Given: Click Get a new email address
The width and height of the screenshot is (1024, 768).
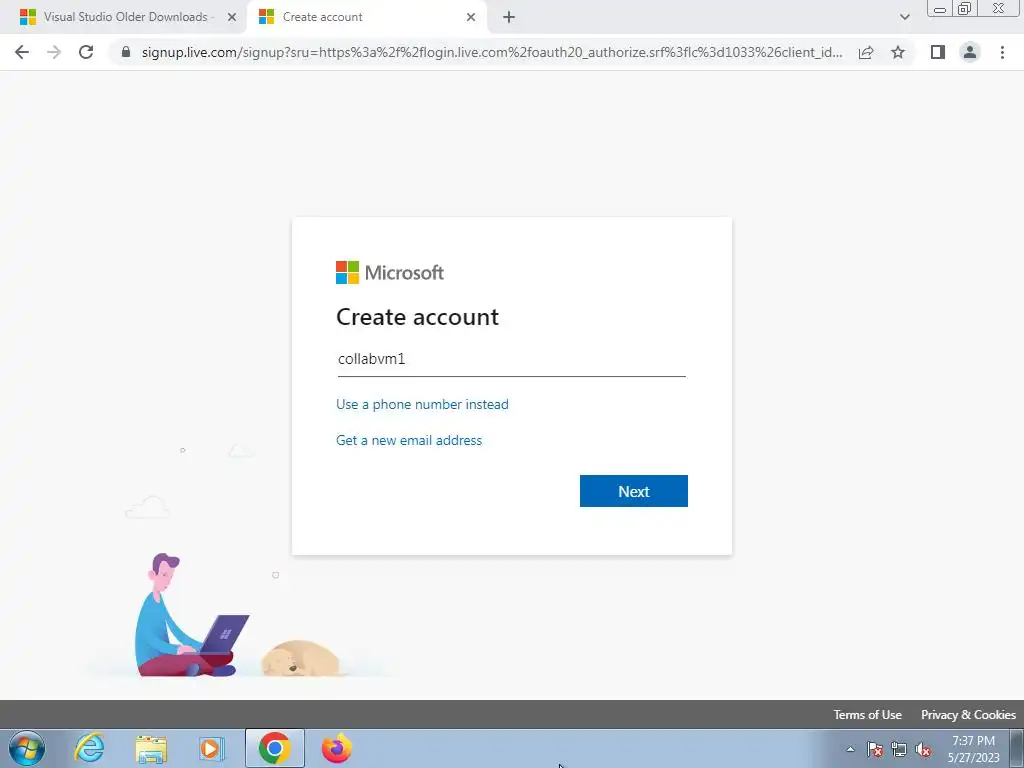Looking at the screenshot, I should pyautogui.click(x=409, y=440).
